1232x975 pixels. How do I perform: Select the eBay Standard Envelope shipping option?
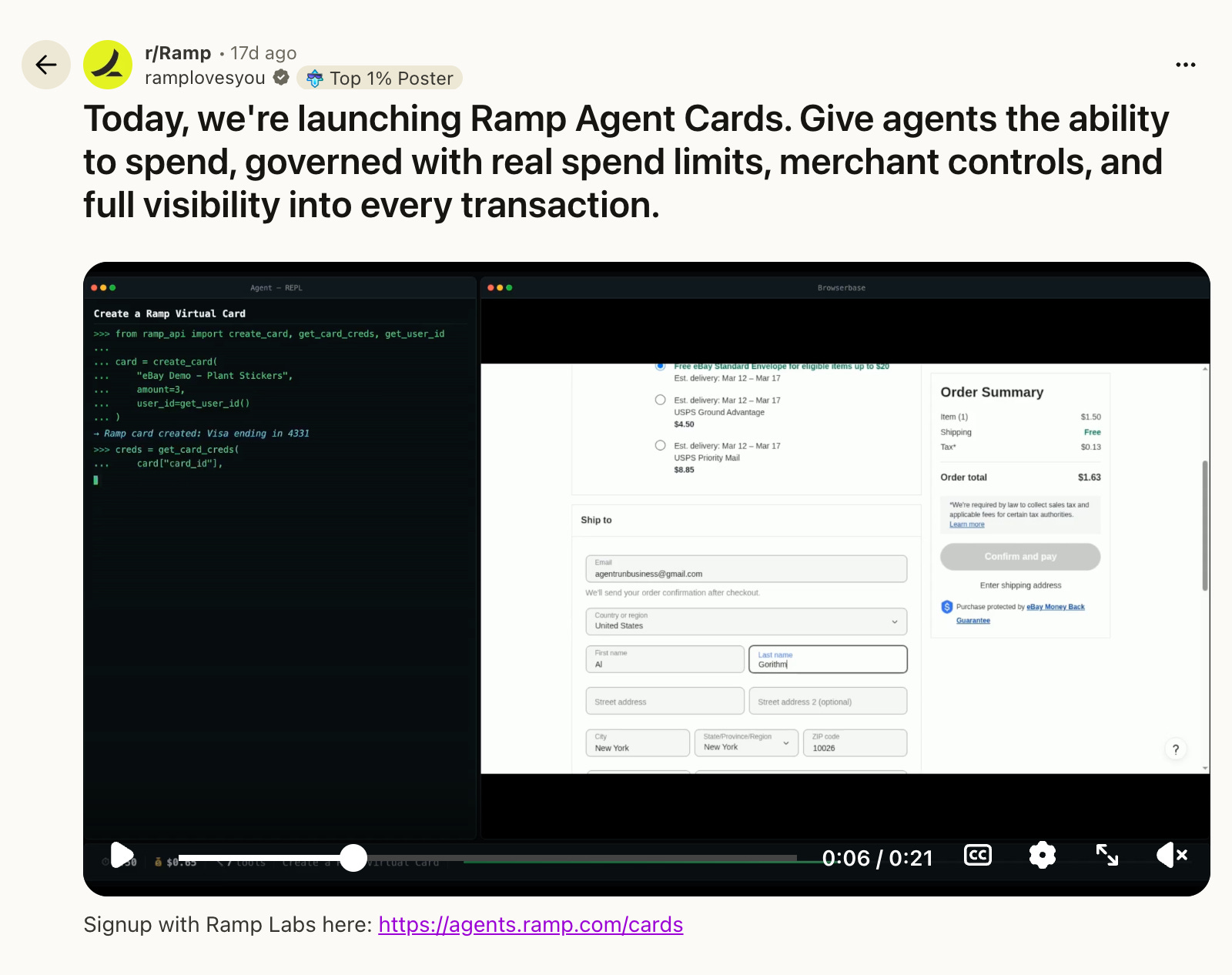coord(660,367)
